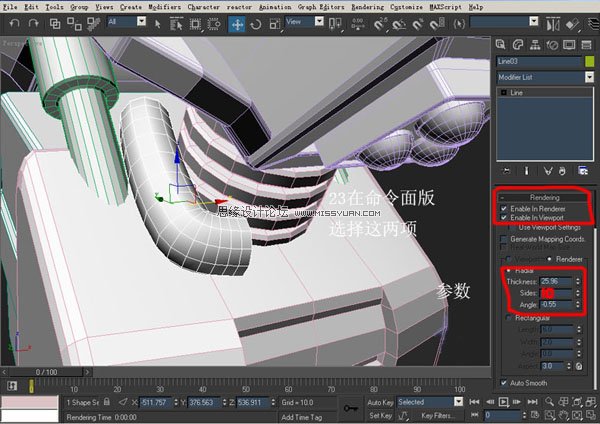Toggle Use Viewport Settings checkbox
This screenshot has width=600, height=424.
(x=512, y=227)
